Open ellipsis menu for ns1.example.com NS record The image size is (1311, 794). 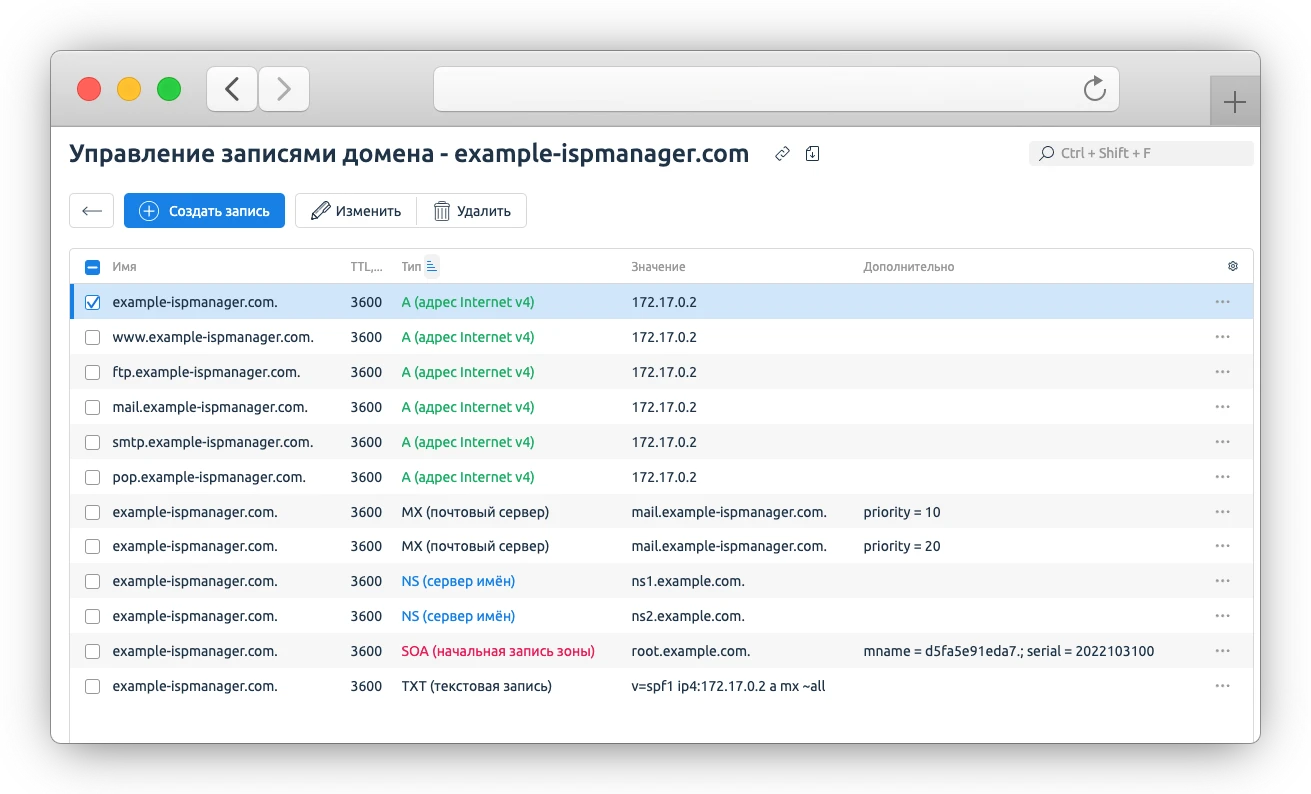tap(1221, 580)
